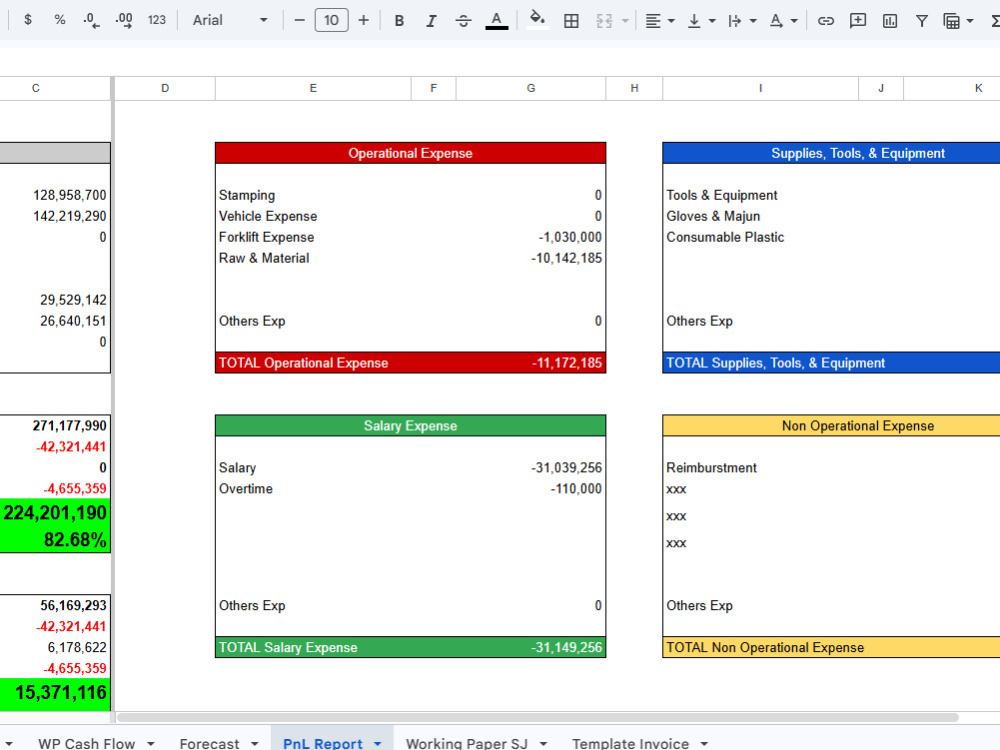
Task: Expand filter views dropdown arrow
Action: pos(970,21)
